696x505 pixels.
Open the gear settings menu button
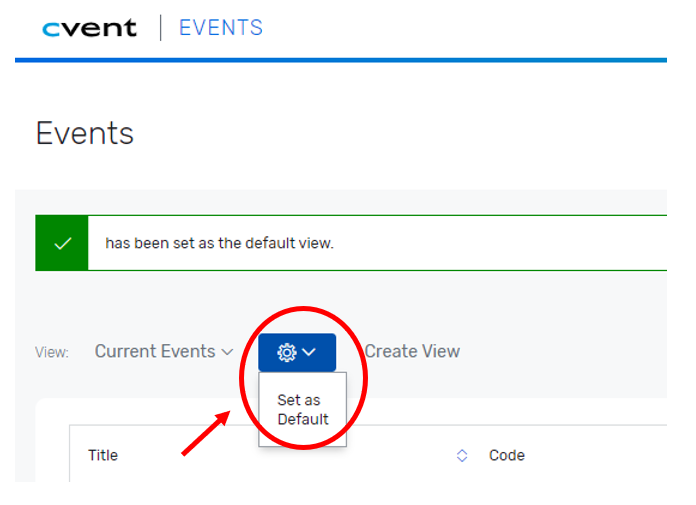297,352
